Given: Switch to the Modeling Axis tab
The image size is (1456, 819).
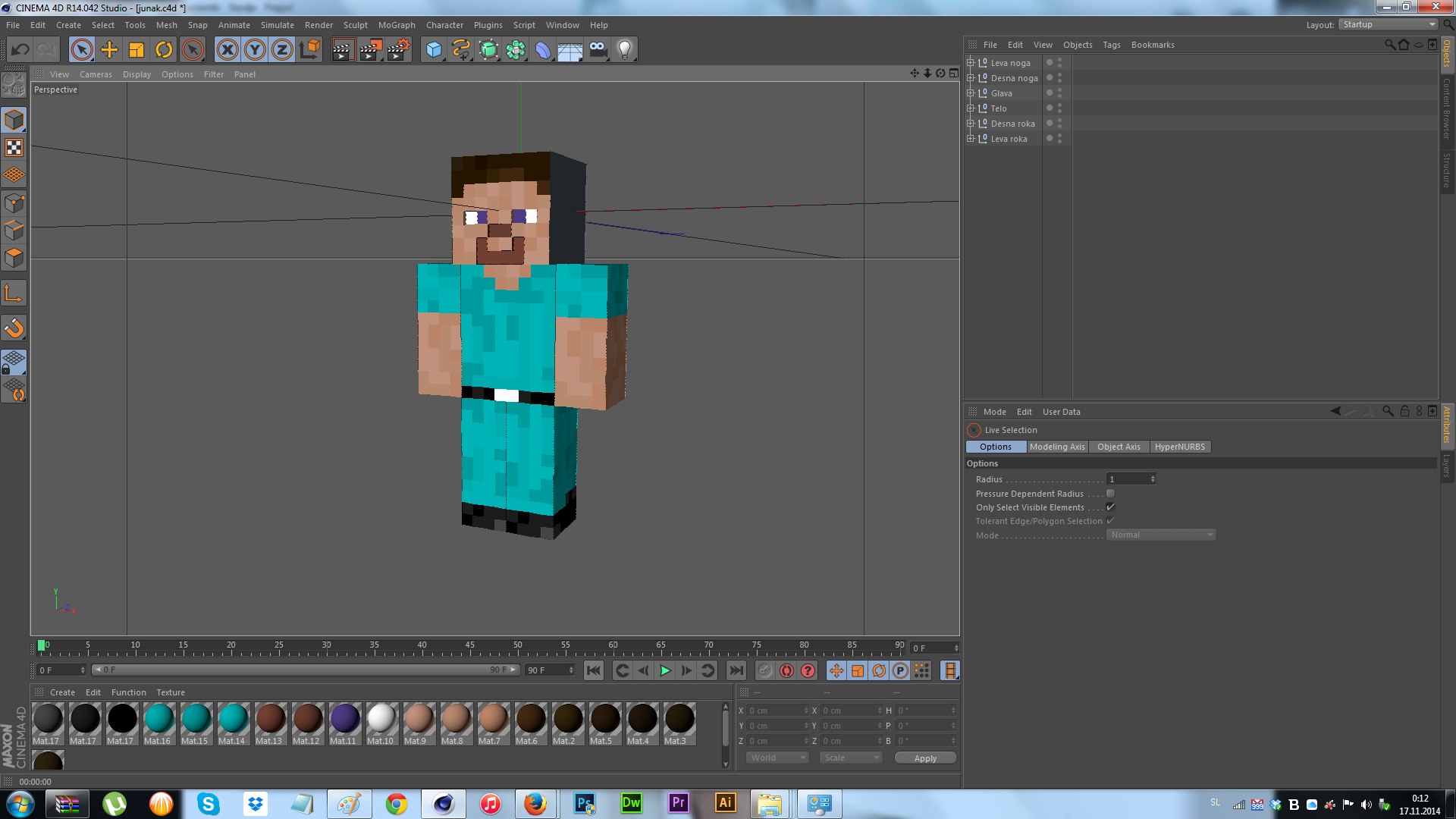Looking at the screenshot, I should 1057,447.
